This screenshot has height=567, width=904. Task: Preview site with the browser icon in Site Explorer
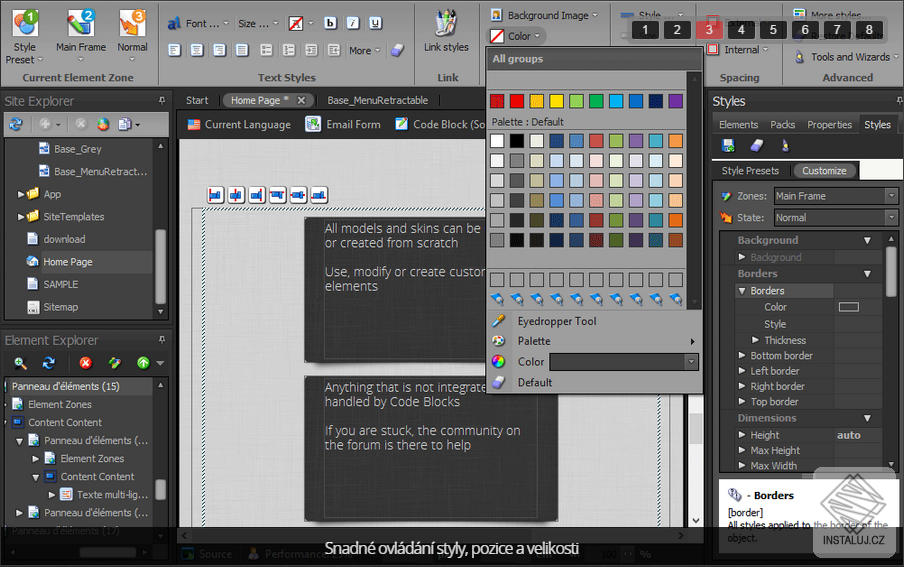(x=103, y=124)
